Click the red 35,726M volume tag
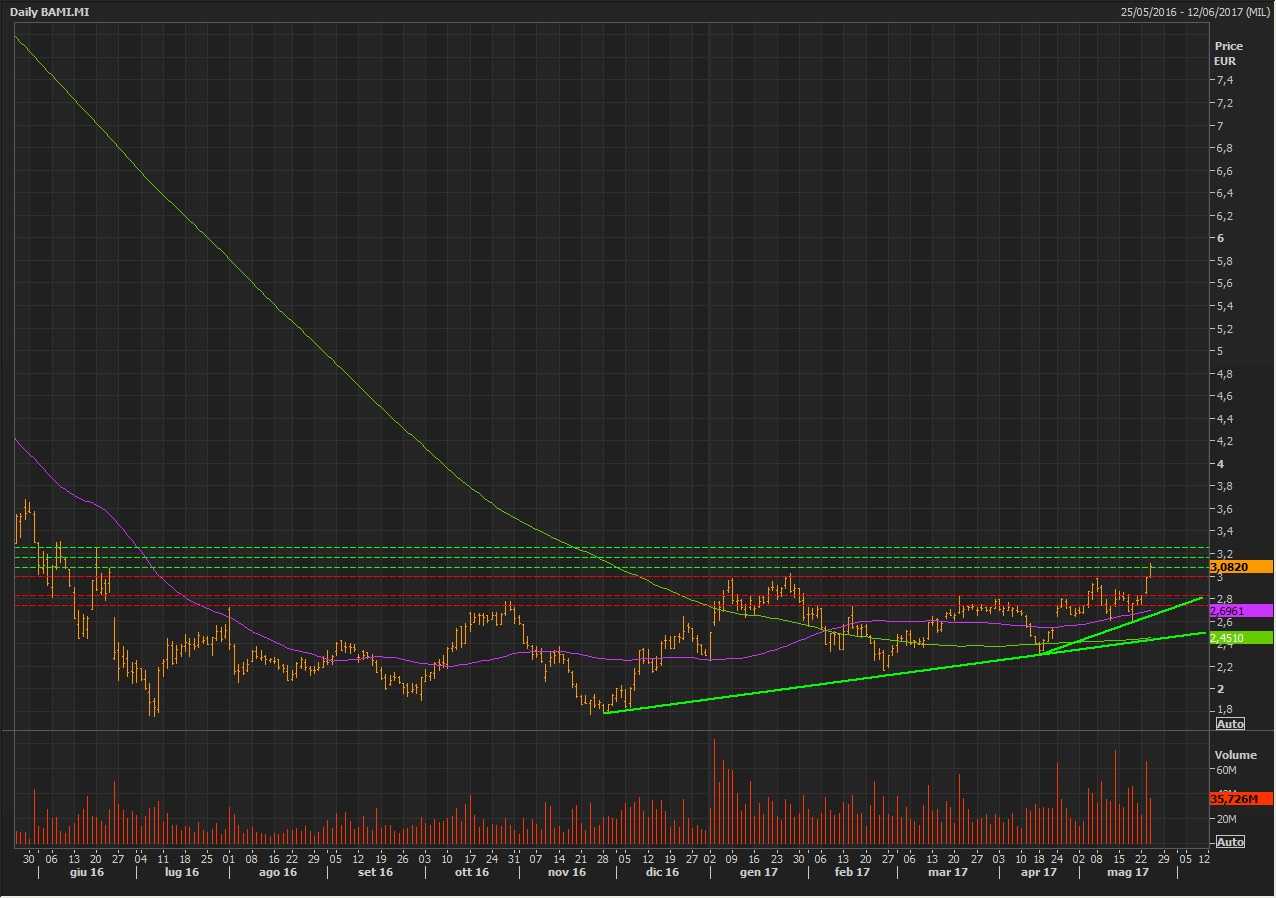Screen dimensions: 1276x898 click(1240, 799)
